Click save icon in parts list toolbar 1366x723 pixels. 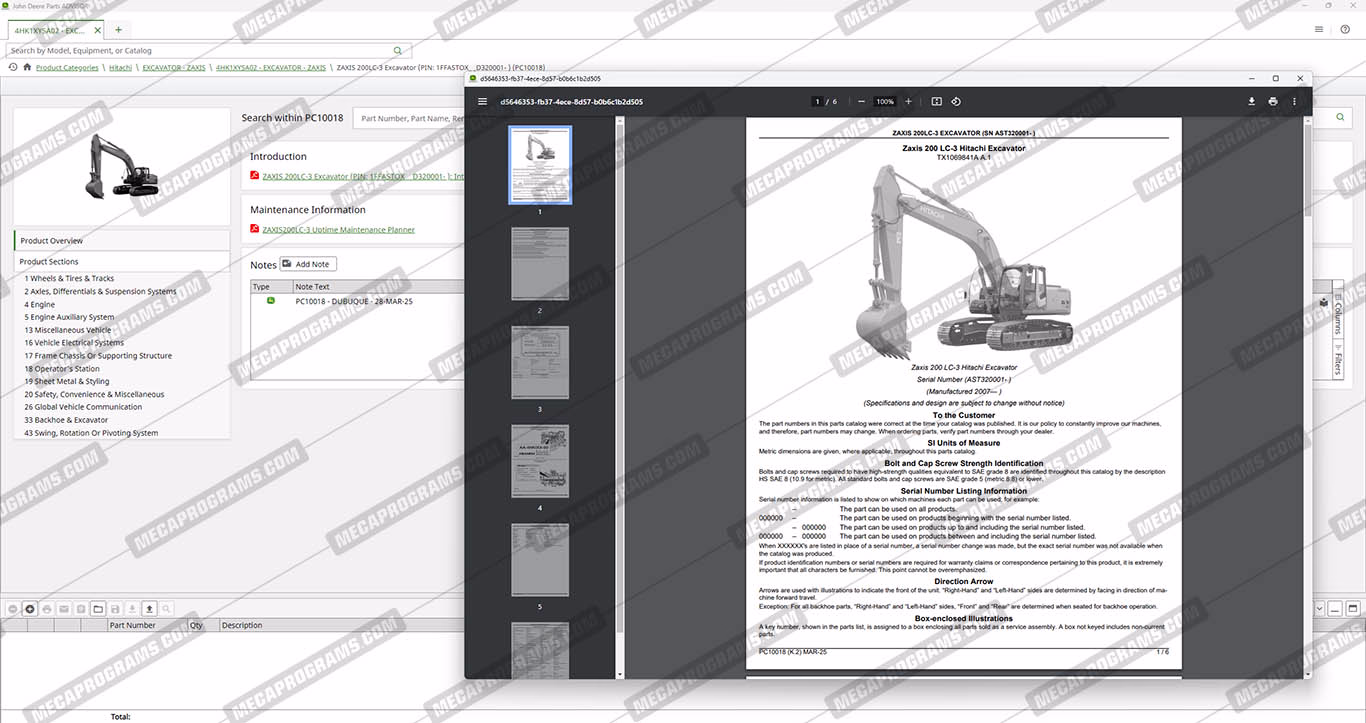coord(115,608)
